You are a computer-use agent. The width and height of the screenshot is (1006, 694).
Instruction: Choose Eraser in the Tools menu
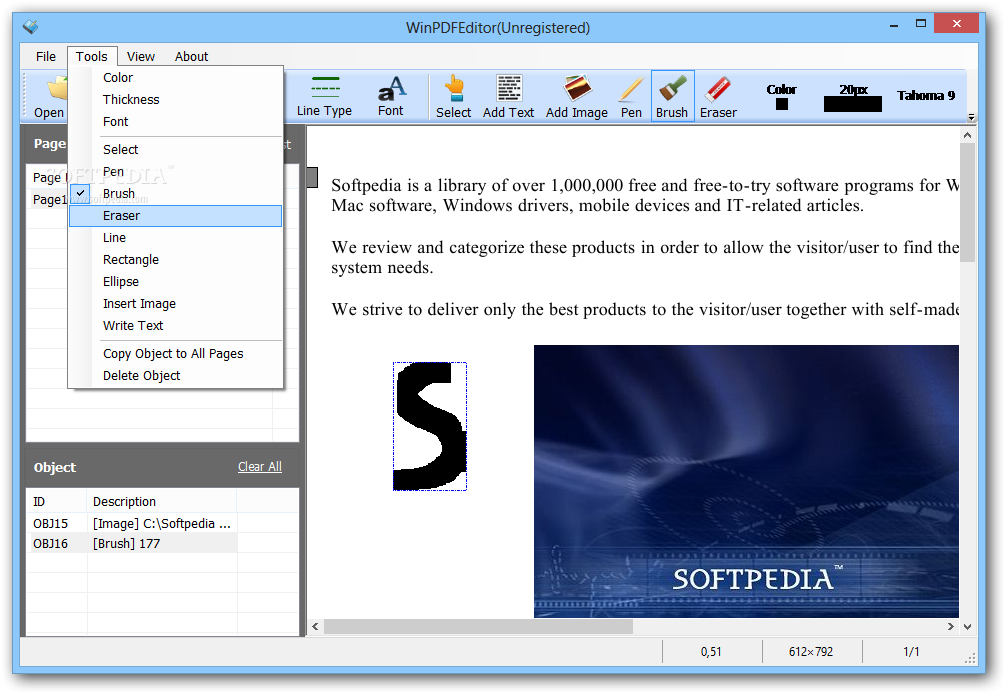coord(175,216)
